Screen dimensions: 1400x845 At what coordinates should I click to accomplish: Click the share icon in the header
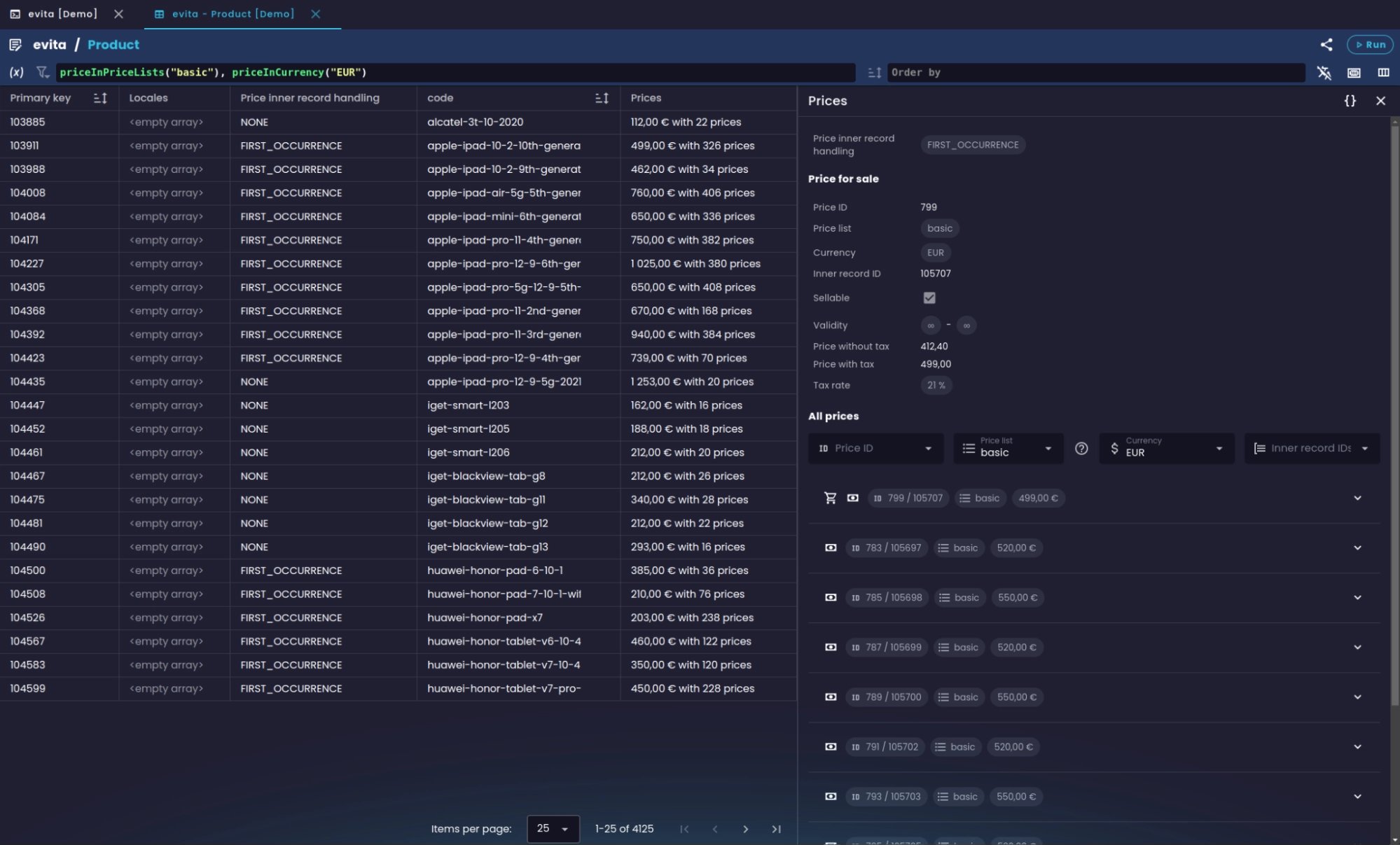(x=1326, y=45)
